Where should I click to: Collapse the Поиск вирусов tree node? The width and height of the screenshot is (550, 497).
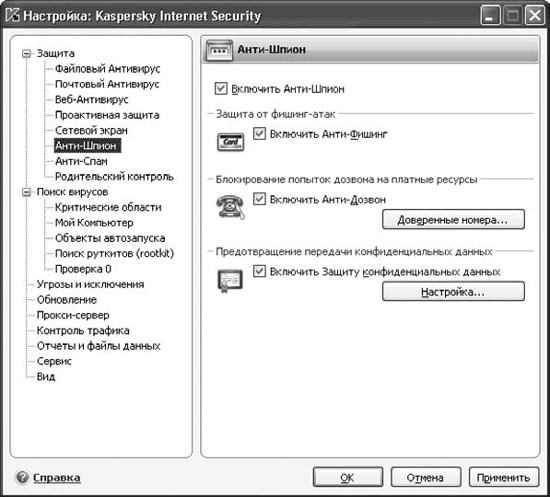coord(26,192)
